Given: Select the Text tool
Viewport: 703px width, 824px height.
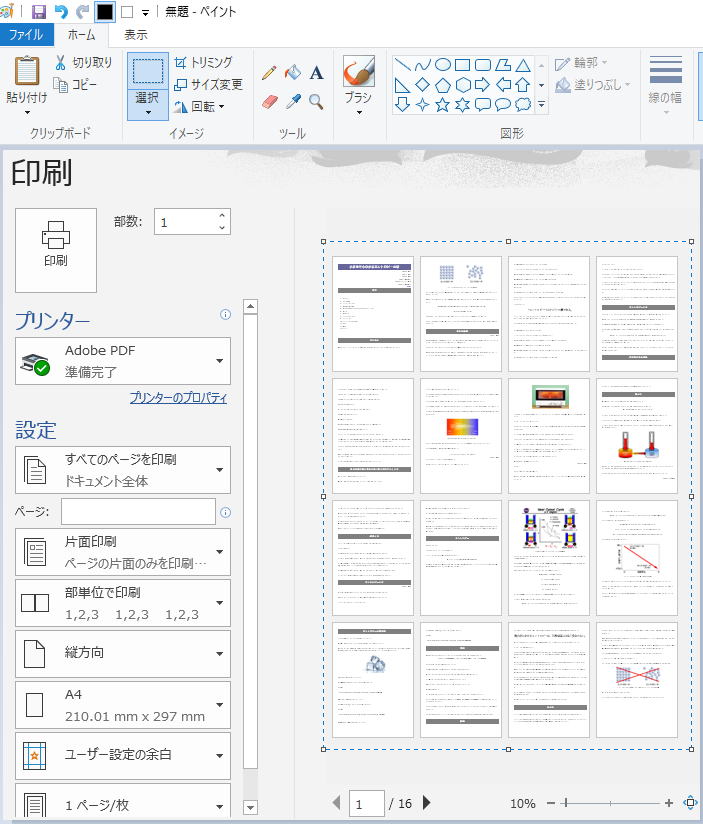Looking at the screenshot, I should coord(316,73).
